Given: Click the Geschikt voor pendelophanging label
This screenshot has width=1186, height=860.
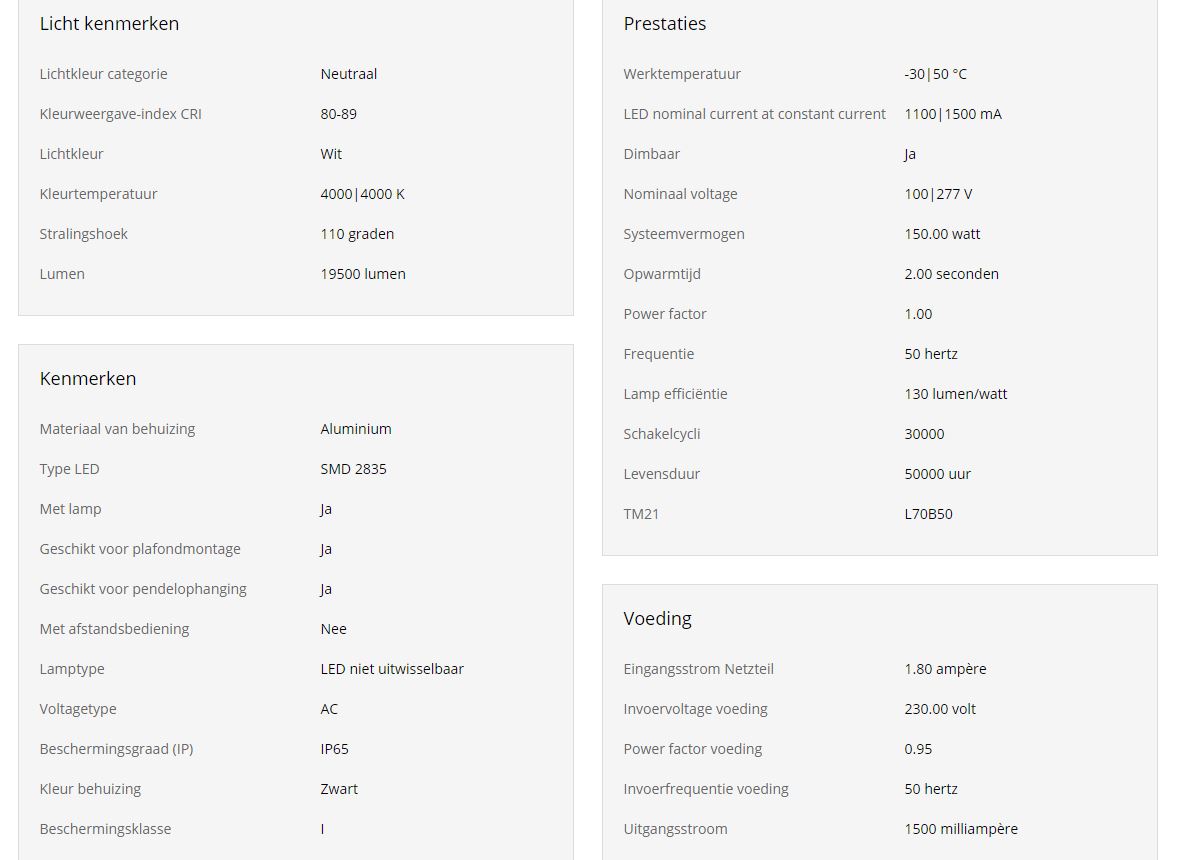Looking at the screenshot, I should click(143, 589).
